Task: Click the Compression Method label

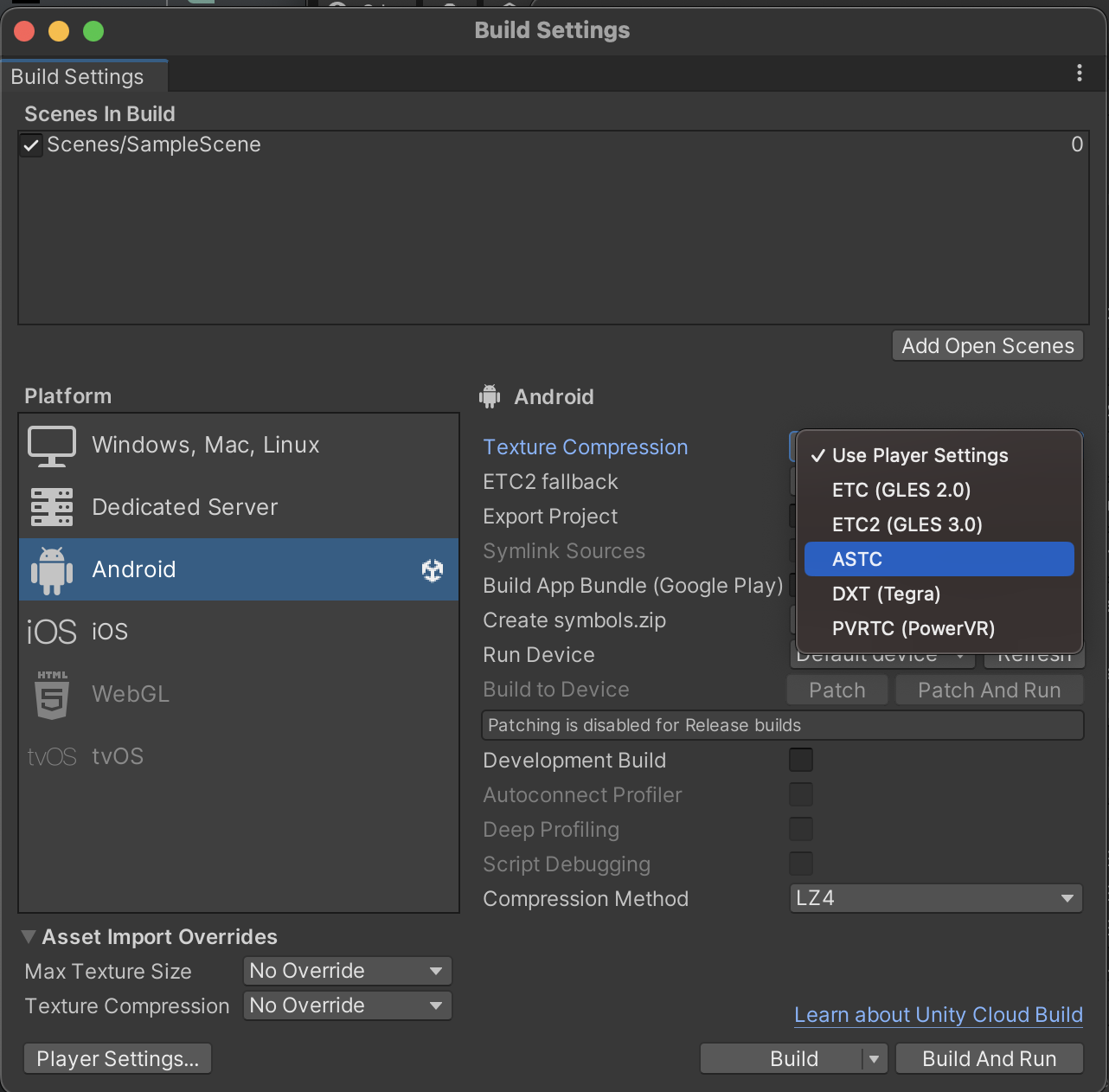Action: tap(586, 899)
